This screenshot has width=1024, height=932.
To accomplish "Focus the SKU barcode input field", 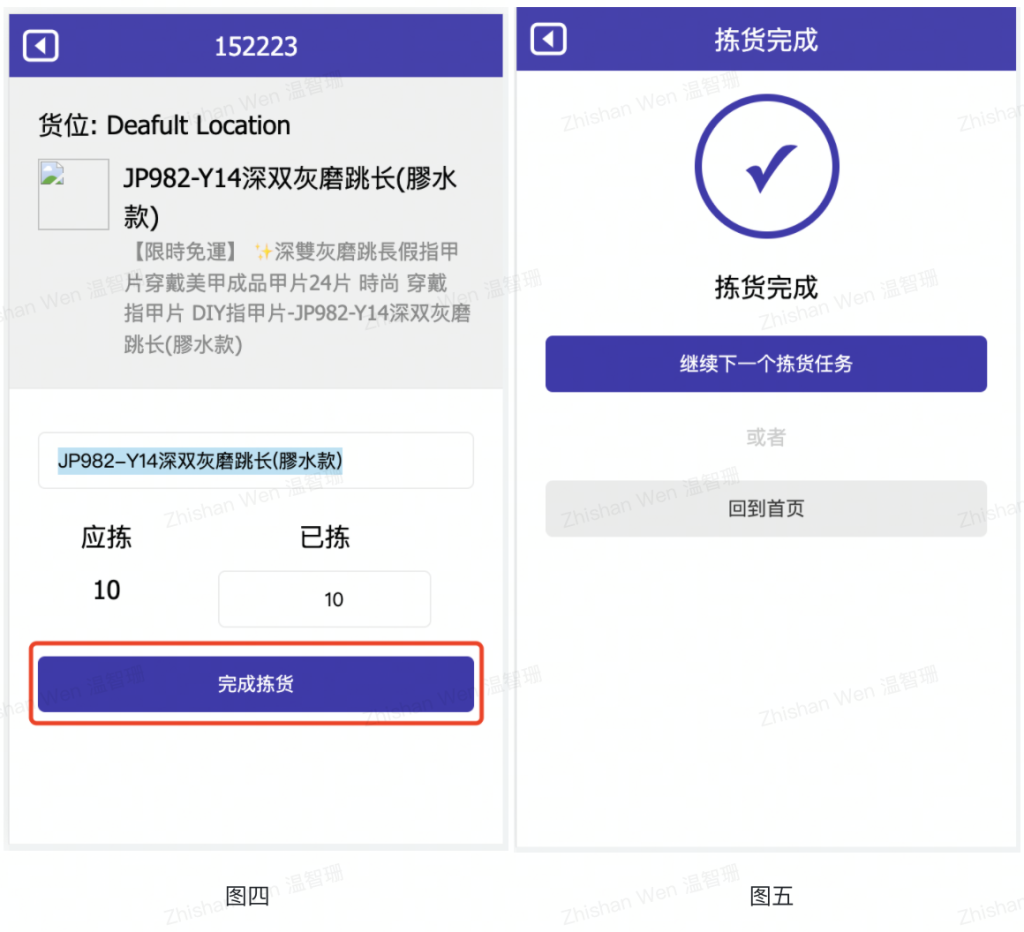I will 255,460.
